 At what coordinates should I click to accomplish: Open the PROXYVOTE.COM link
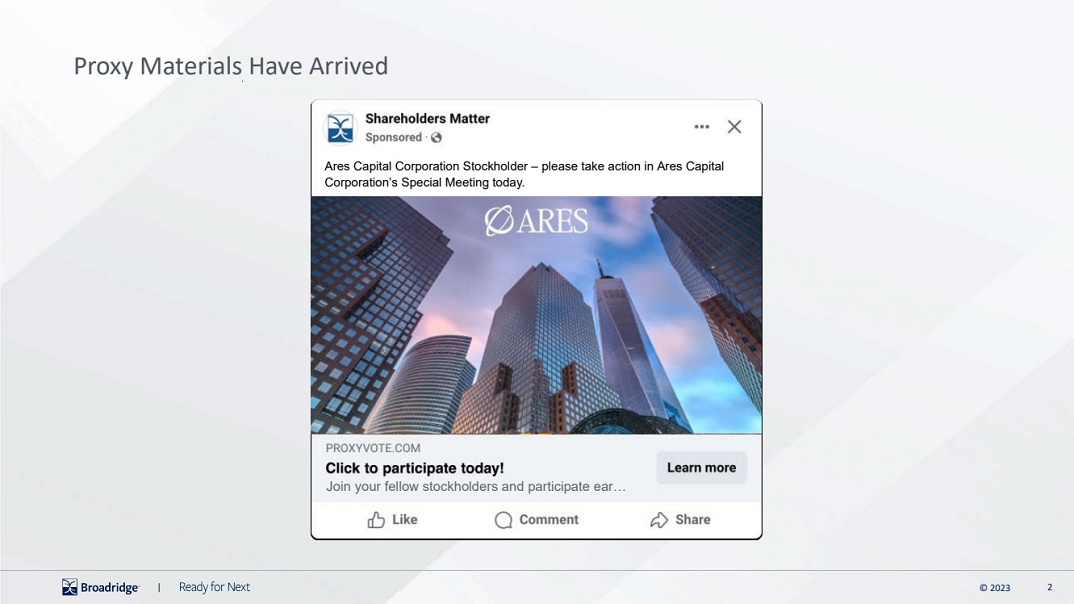373,448
